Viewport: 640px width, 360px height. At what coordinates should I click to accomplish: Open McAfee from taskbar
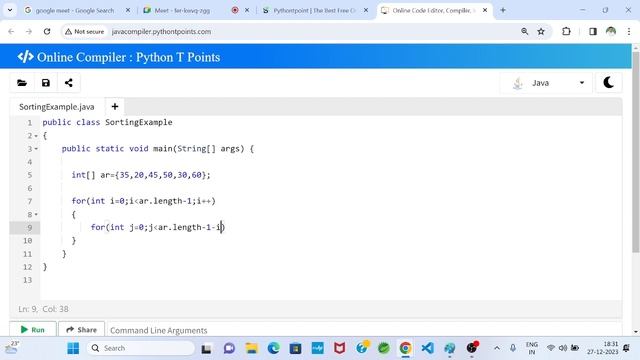coord(340,348)
